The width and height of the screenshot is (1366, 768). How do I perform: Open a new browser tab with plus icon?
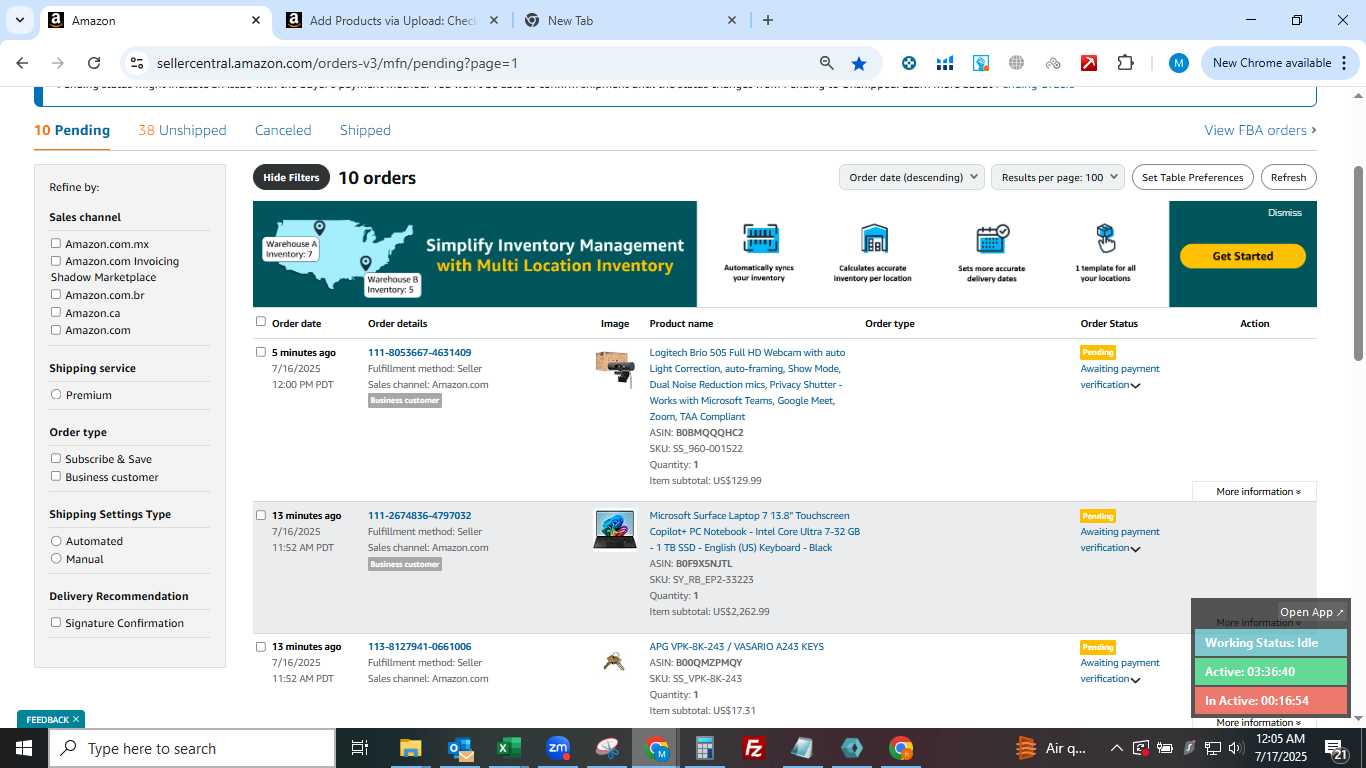(x=768, y=20)
